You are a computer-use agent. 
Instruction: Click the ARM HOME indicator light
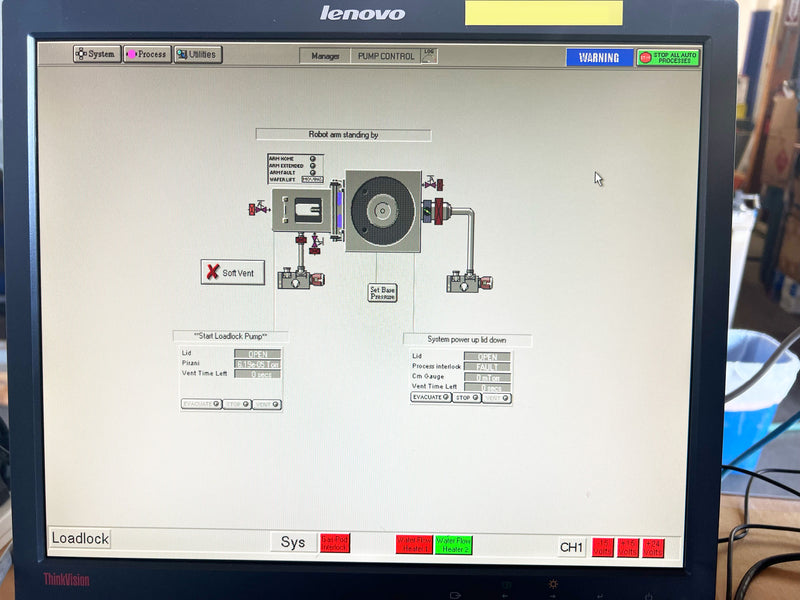pyautogui.click(x=313, y=159)
